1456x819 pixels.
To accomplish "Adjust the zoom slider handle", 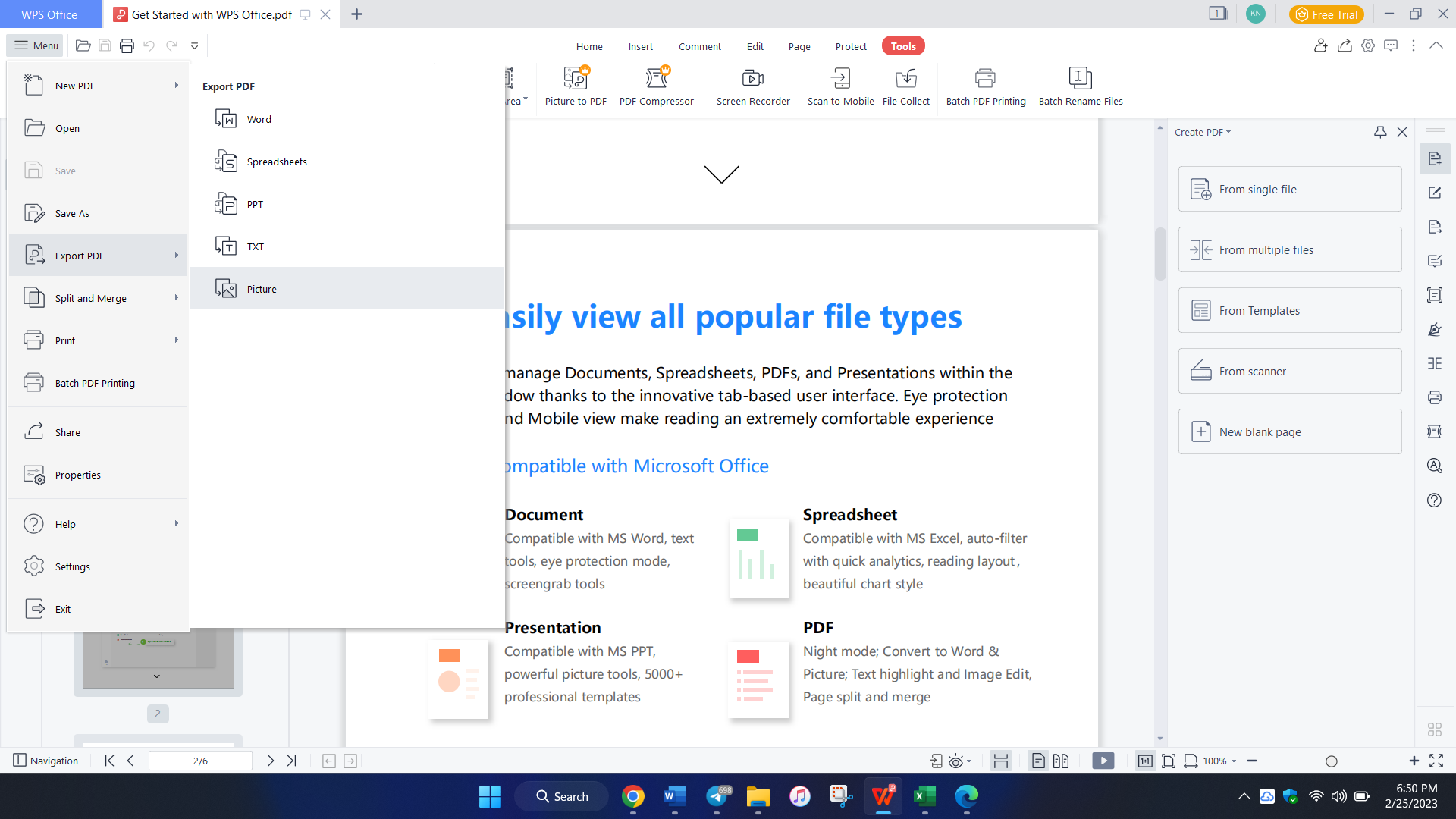I will [x=1331, y=761].
